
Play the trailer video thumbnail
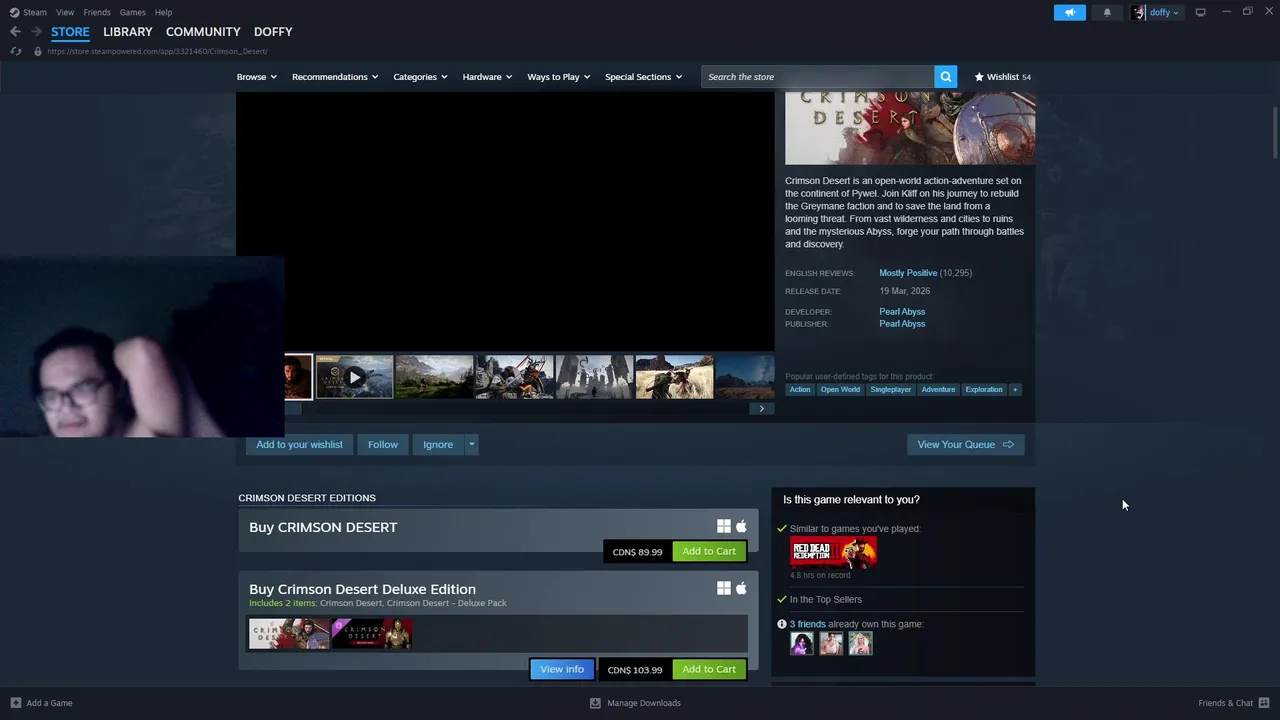tap(354, 377)
